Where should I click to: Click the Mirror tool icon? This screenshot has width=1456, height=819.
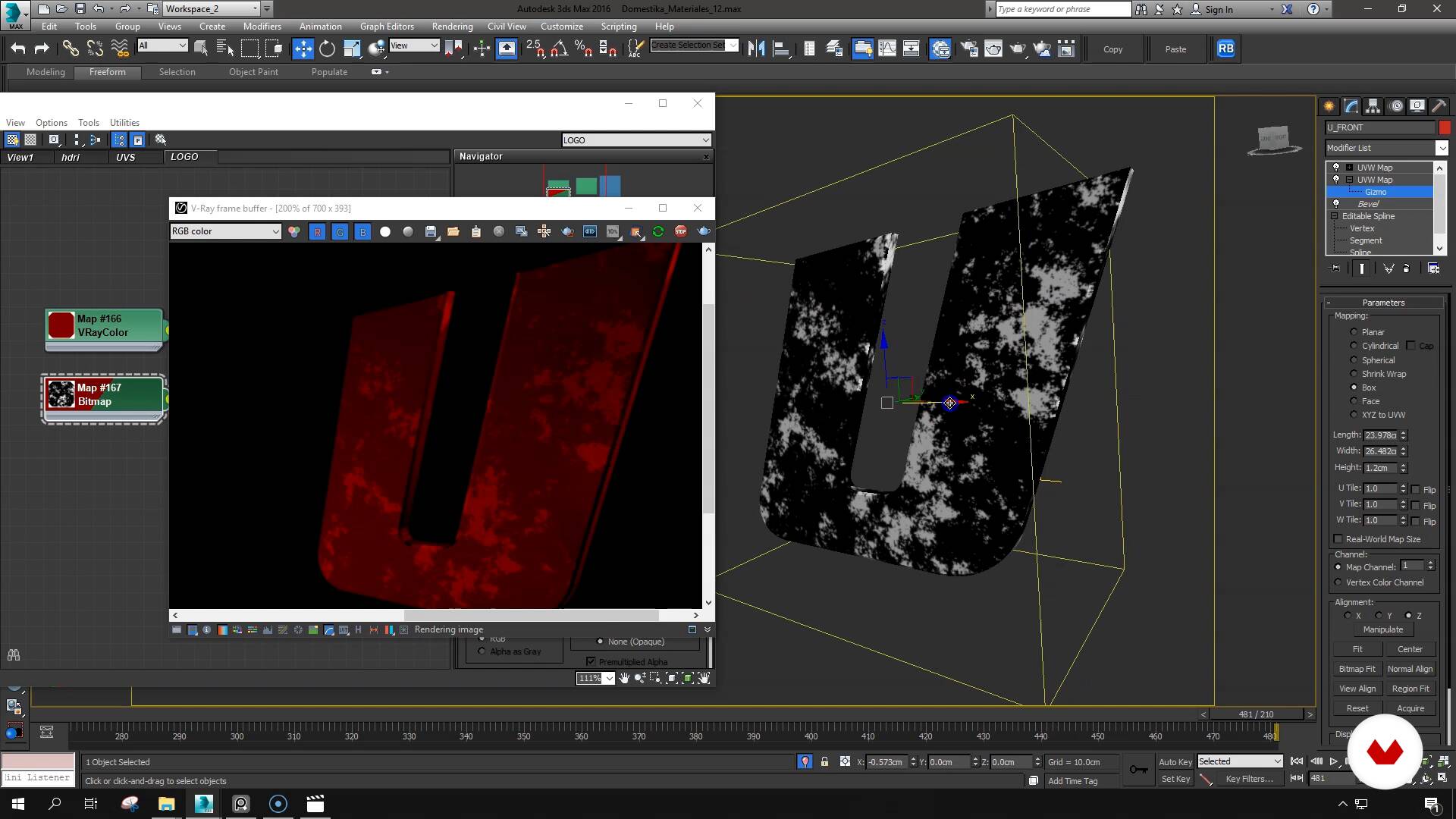pyautogui.click(x=756, y=49)
